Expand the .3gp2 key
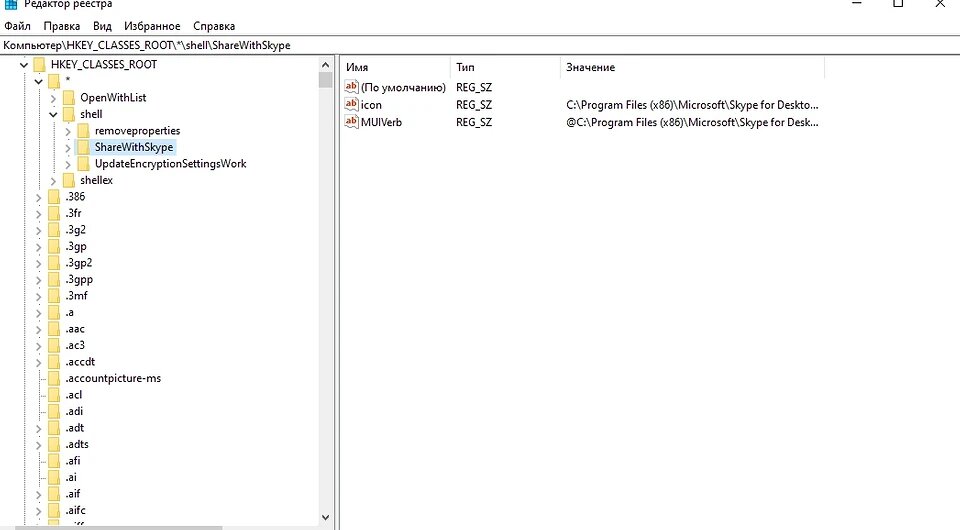This screenshot has height=530, width=960. pos(39,263)
